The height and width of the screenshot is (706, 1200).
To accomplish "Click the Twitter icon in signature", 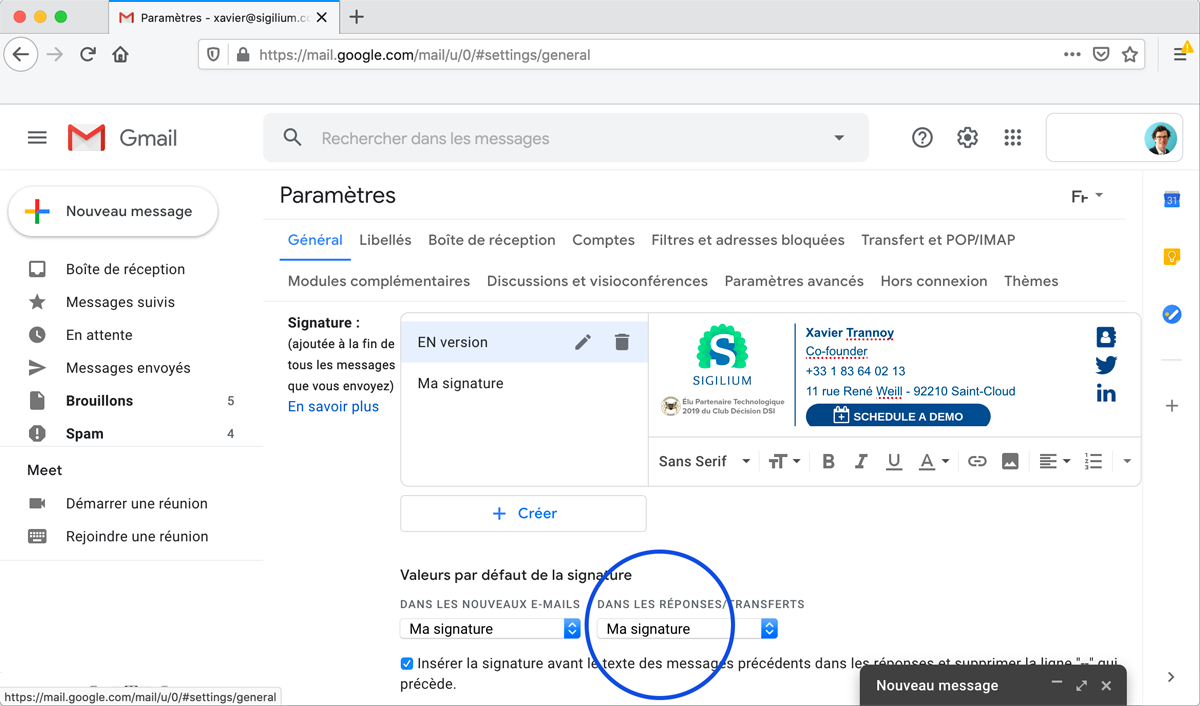I will pos(1106,365).
